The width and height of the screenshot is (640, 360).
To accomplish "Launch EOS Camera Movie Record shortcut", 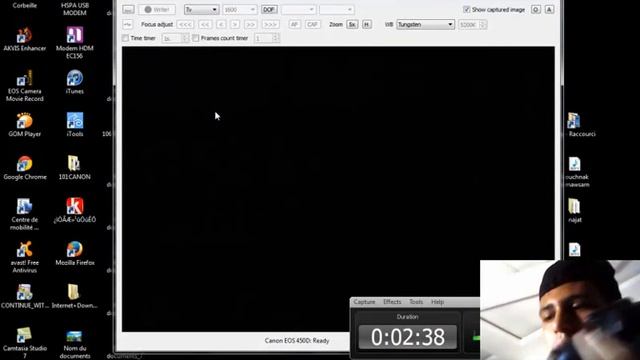I will click(x=24, y=86).
